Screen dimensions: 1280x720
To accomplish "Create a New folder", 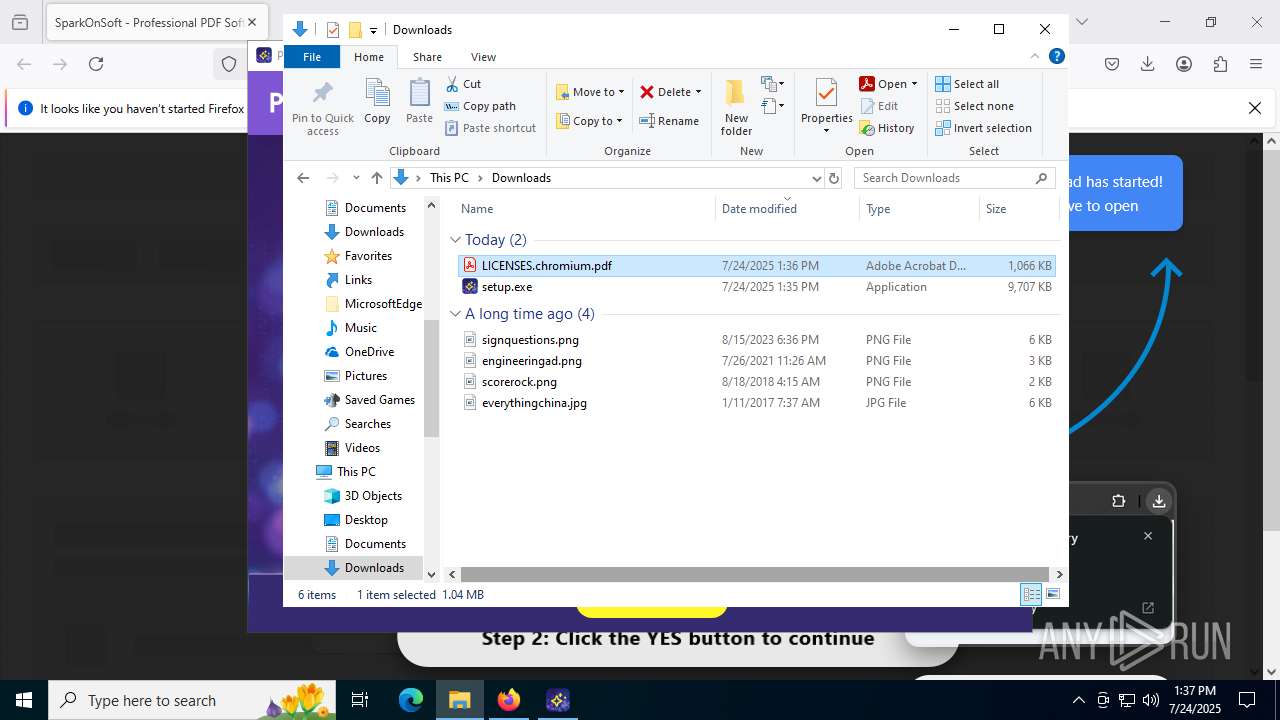I will [736, 107].
